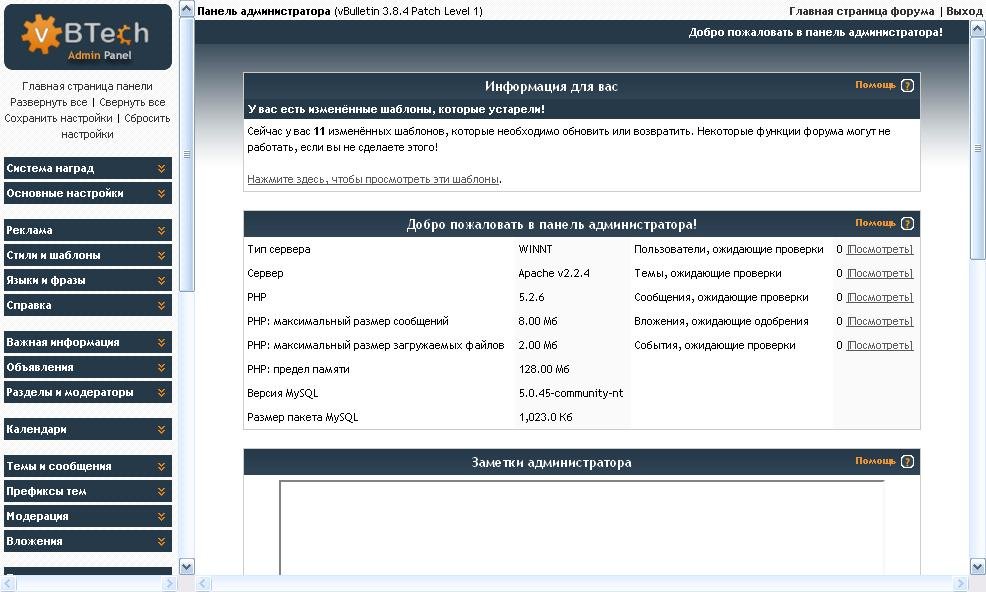Click link to view outdated templates
986x592 pixels.
point(373,179)
